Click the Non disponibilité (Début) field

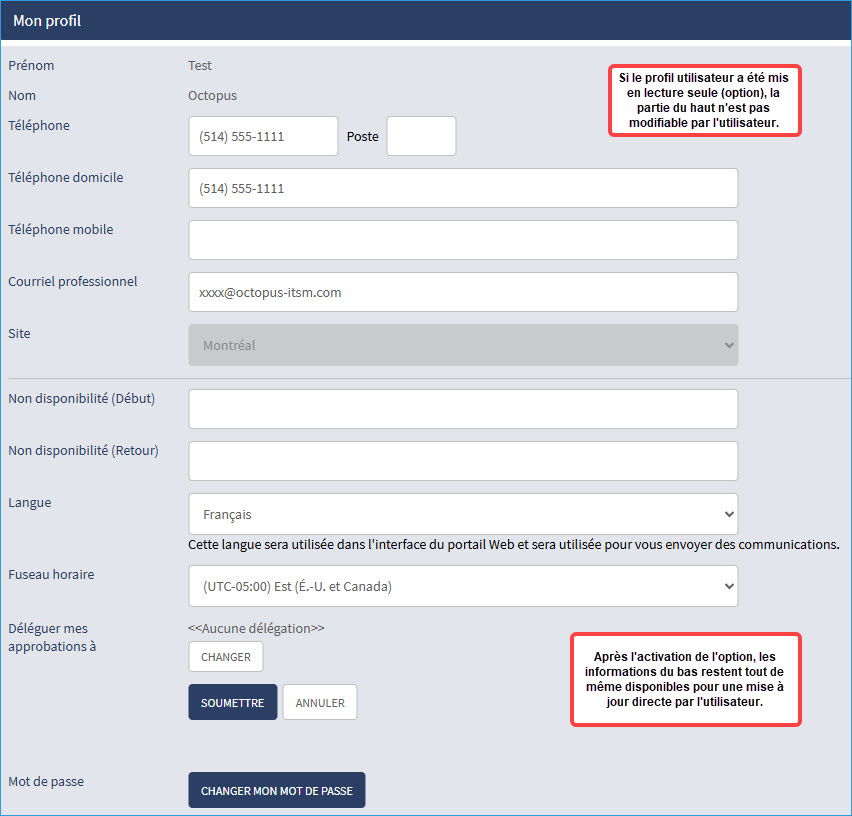coord(463,409)
